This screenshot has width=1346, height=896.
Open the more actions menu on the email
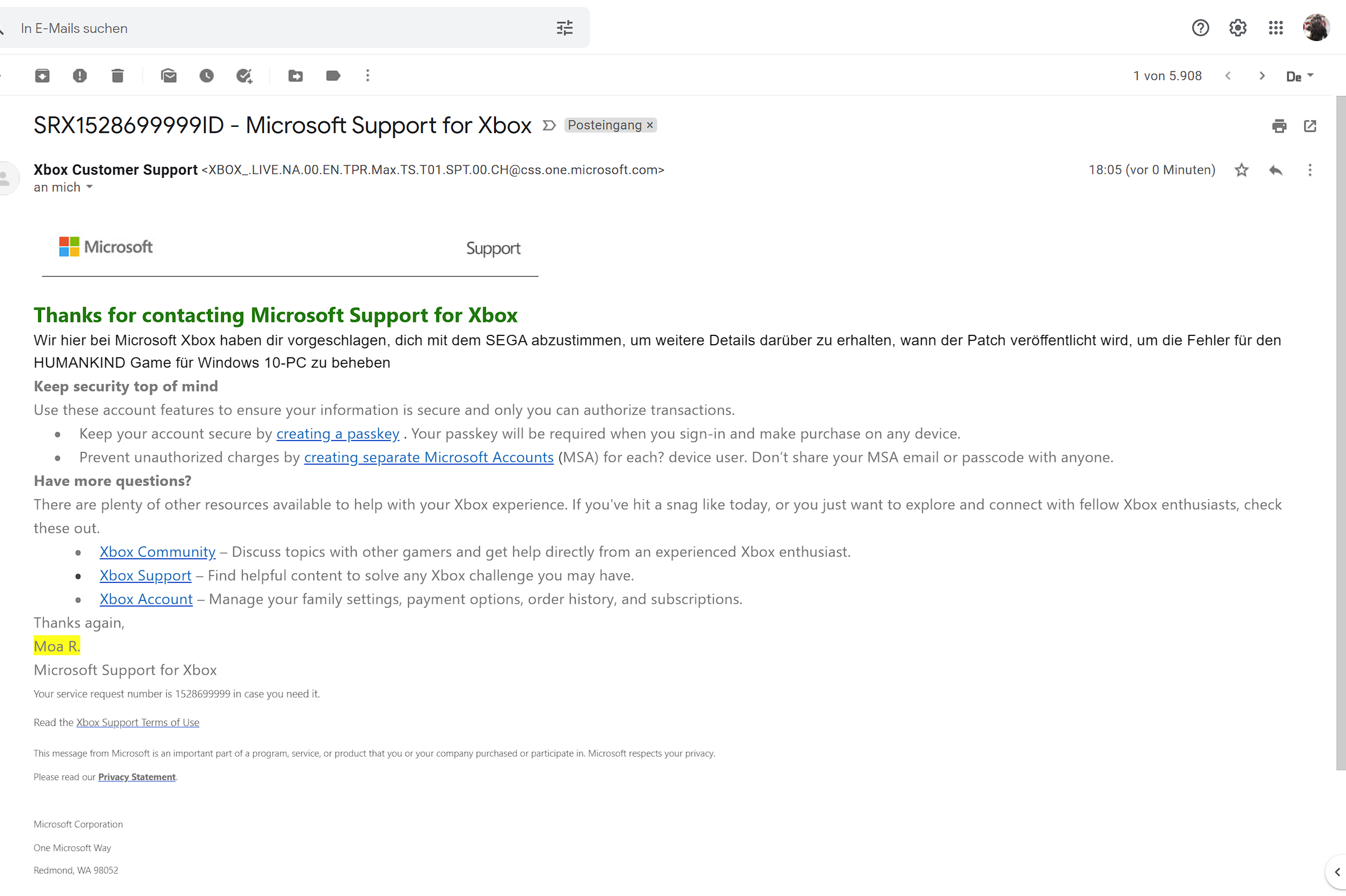click(1309, 170)
